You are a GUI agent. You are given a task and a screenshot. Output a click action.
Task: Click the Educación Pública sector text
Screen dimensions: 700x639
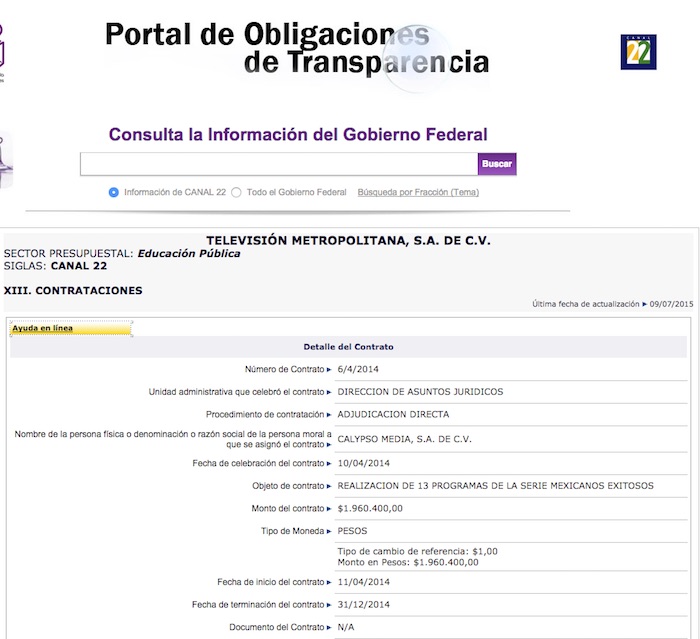[189, 254]
